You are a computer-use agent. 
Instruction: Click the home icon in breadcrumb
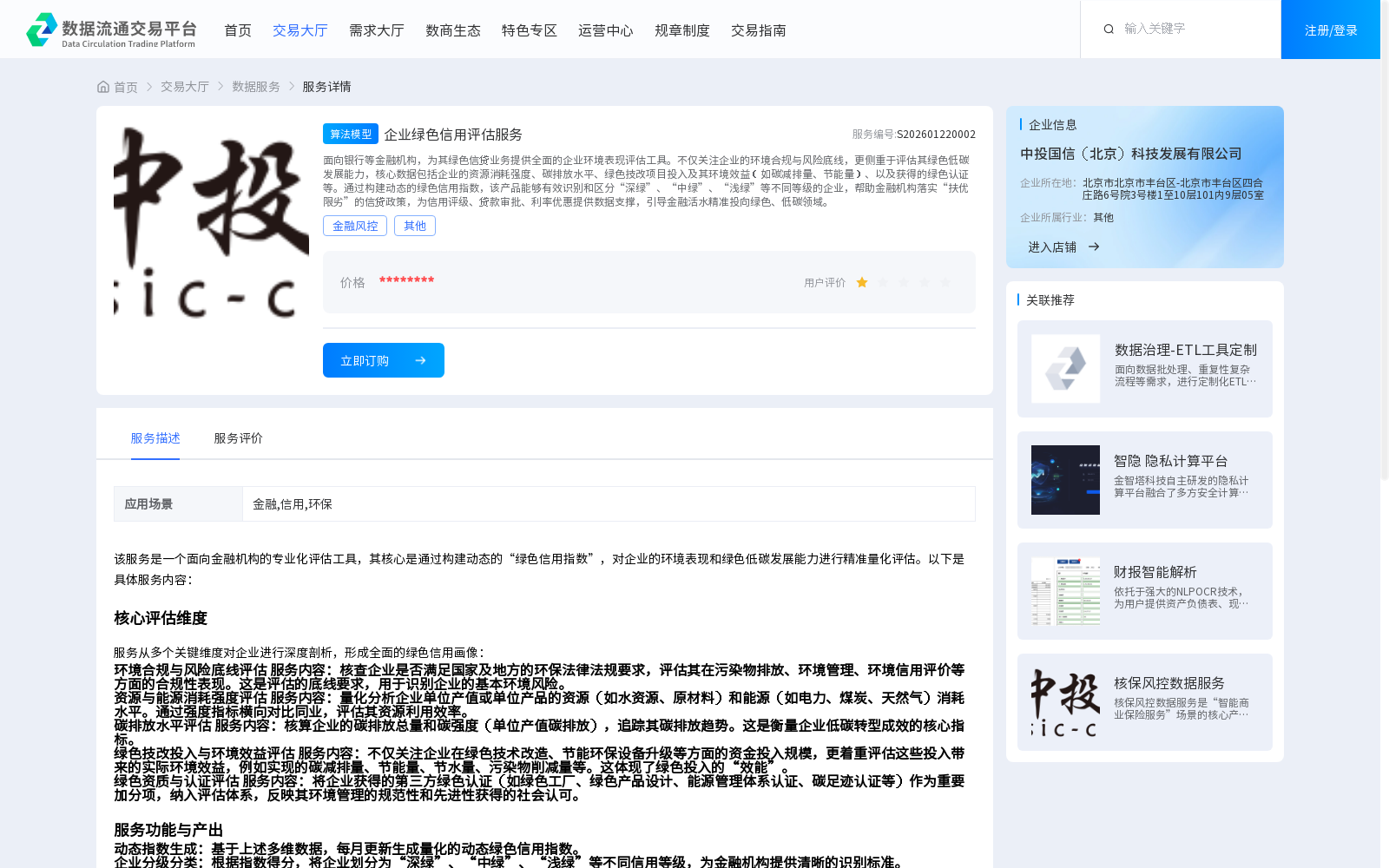tap(103, 87)
